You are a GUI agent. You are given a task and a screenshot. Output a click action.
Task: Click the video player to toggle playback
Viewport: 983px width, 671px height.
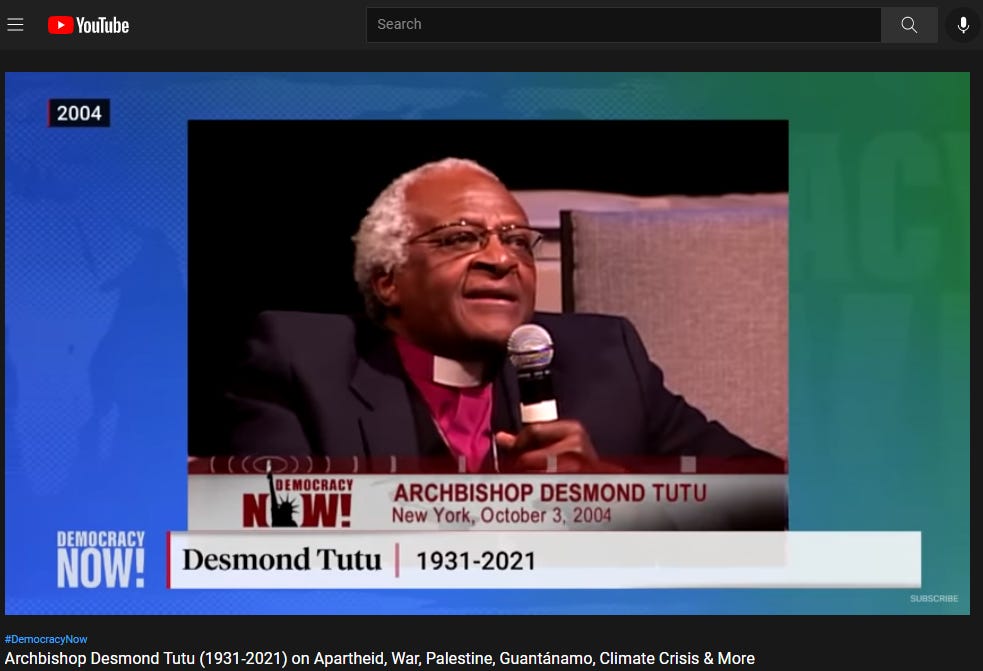(x=487, y=343)
